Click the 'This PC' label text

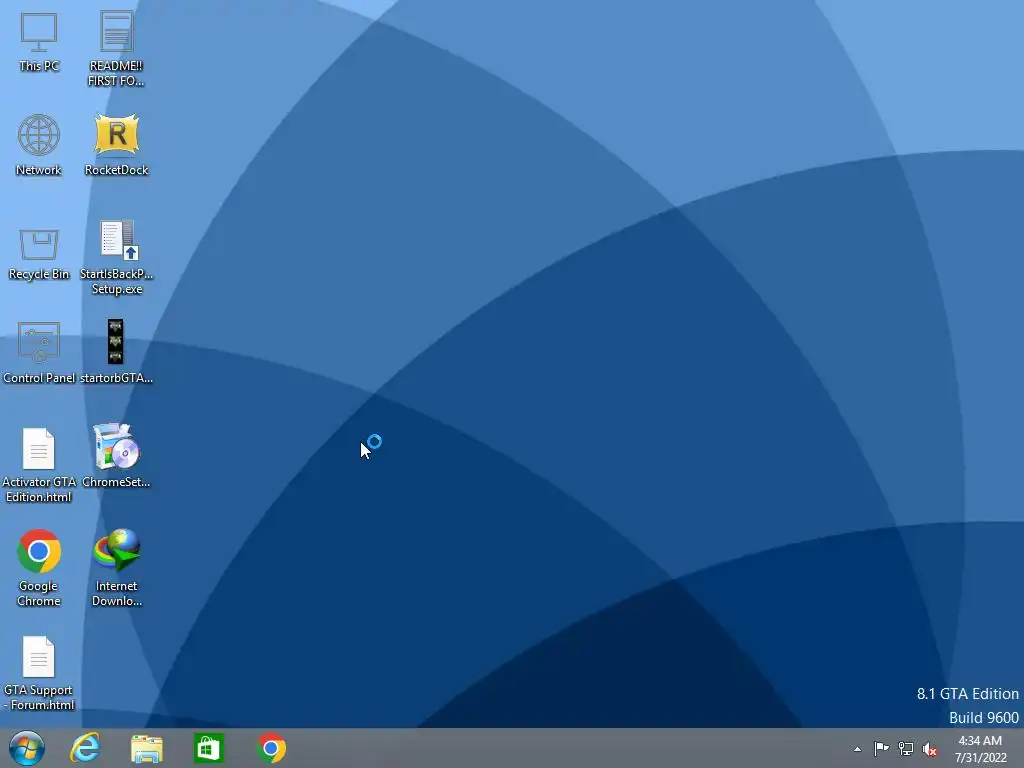pos(39,66)
